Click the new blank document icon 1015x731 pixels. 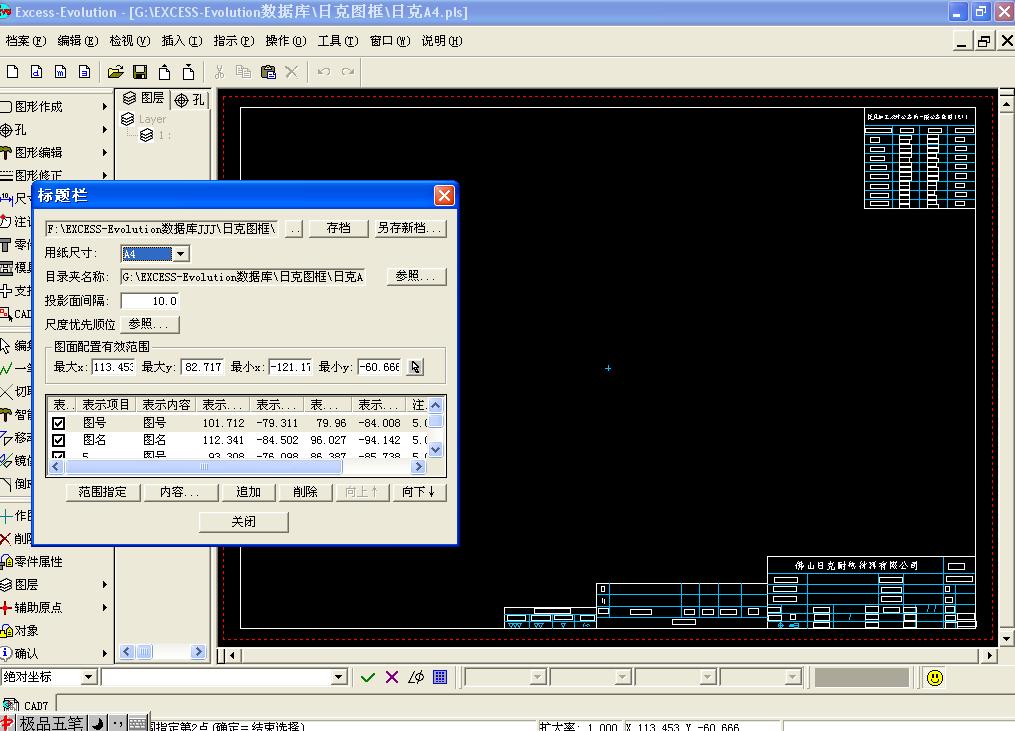click(x=12, y=72)
